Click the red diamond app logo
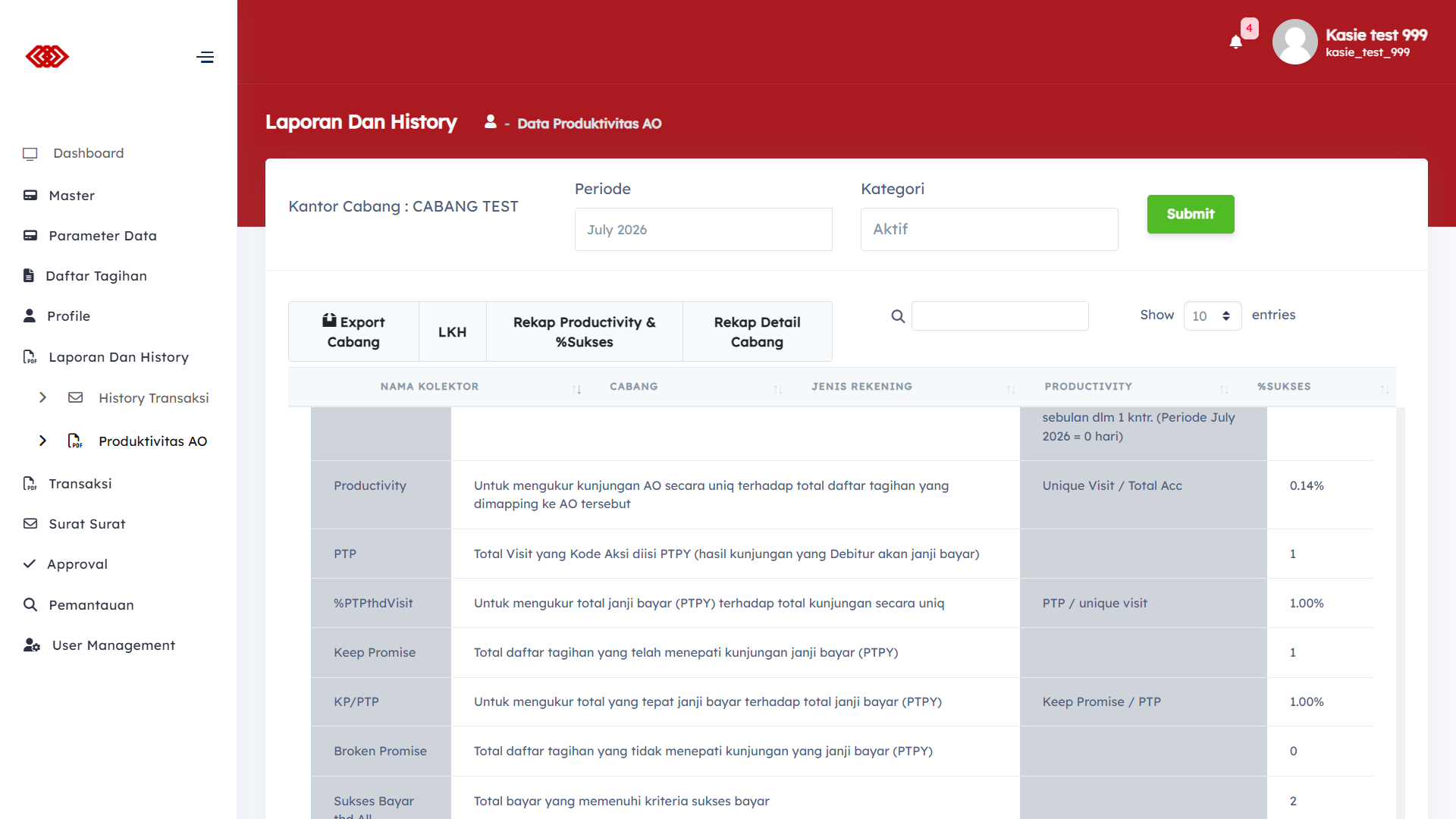The height and width of the screenshot is (819, 1456). click(47, 57)
